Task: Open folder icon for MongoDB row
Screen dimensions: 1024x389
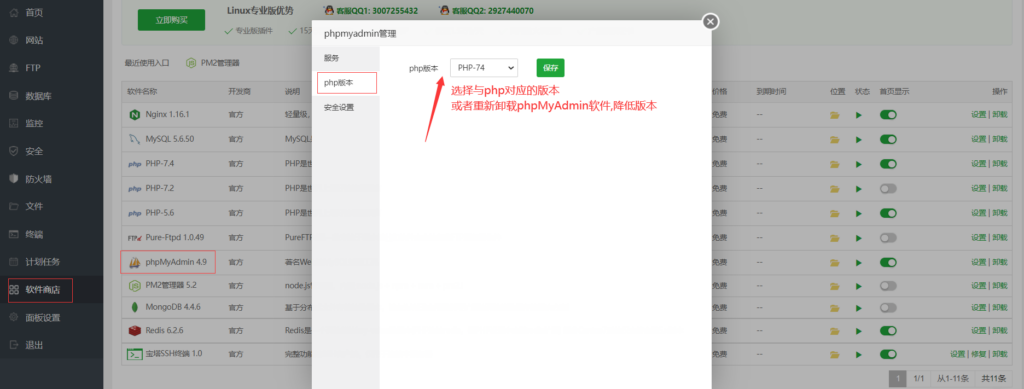Action: point(835,307)
